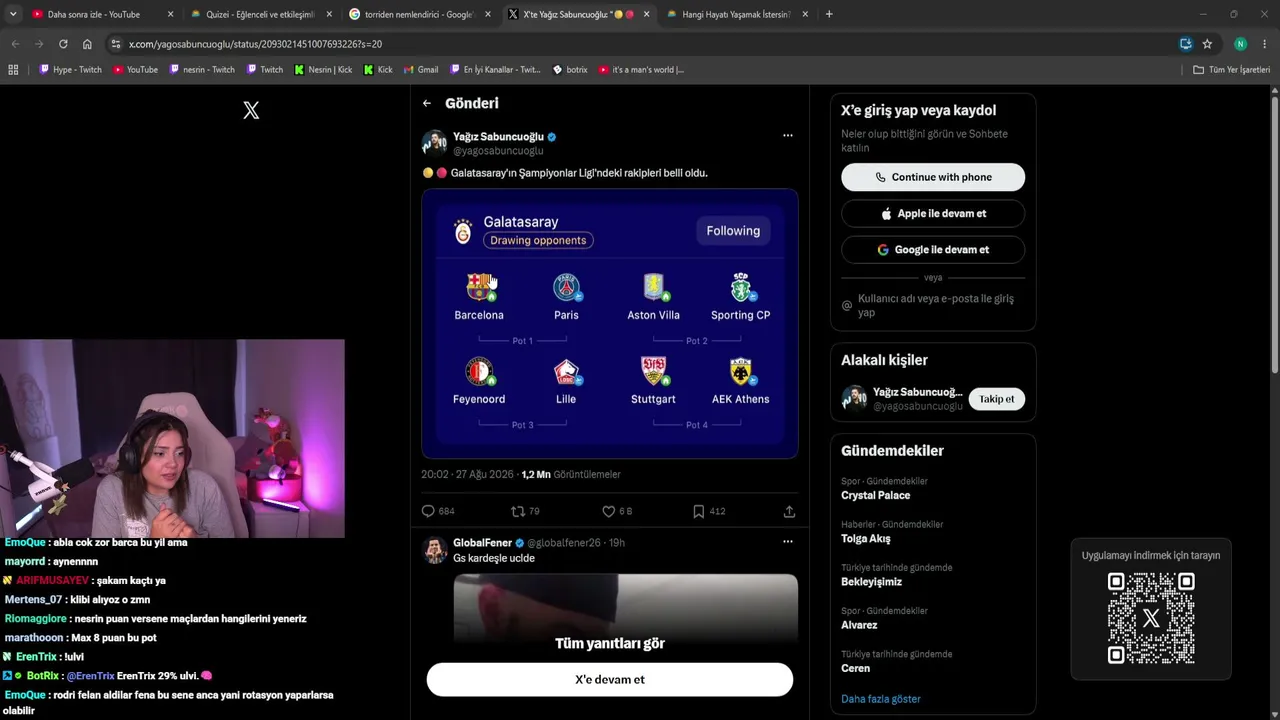Click Continue with phone button
Screen dimensions: 1280x720
click(x=933, y=177)
